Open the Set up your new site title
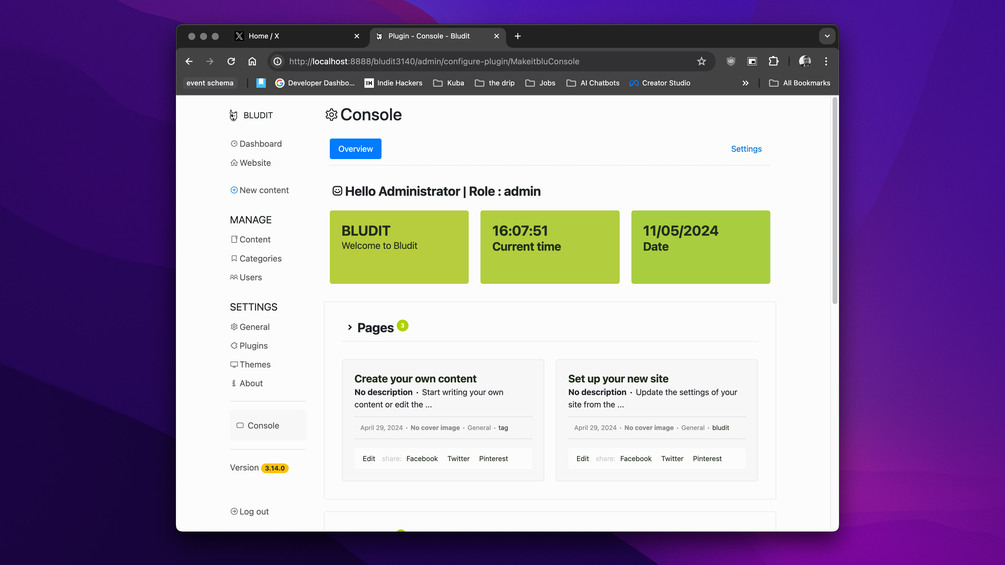 [618, 379]
